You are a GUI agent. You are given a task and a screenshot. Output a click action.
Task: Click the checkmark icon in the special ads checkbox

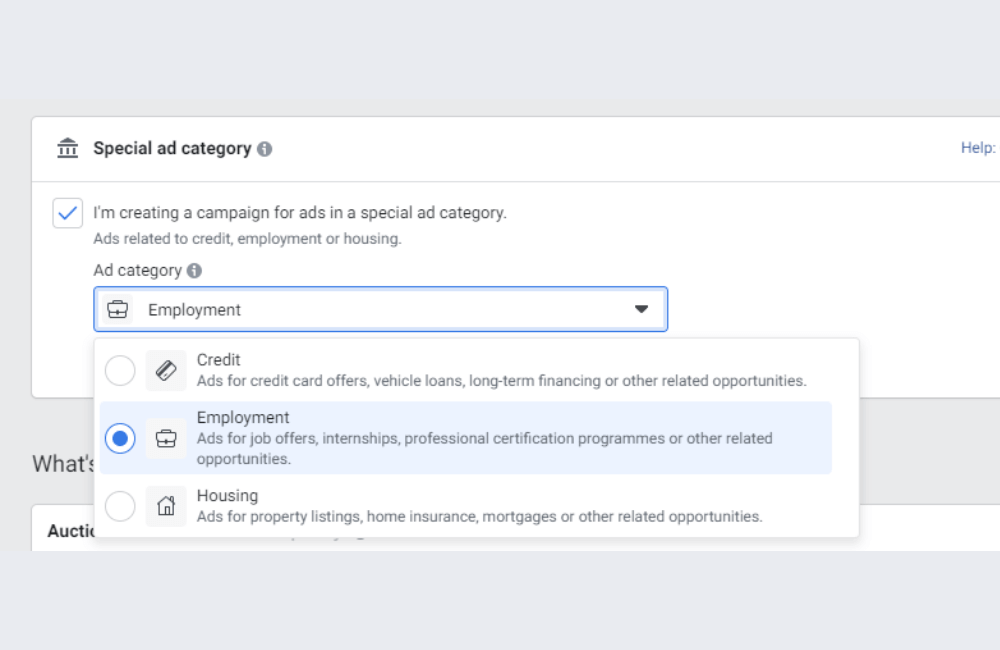[x=67, y=213]
